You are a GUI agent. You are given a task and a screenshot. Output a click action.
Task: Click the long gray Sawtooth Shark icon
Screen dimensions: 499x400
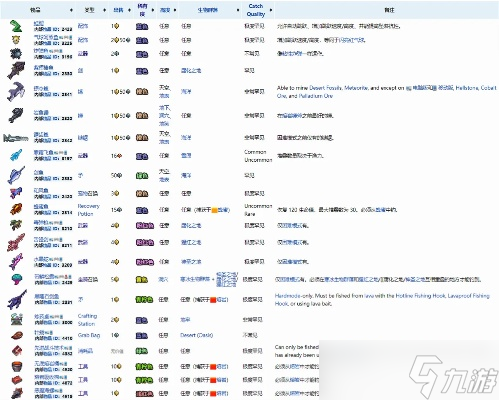(x=15, y=137)
